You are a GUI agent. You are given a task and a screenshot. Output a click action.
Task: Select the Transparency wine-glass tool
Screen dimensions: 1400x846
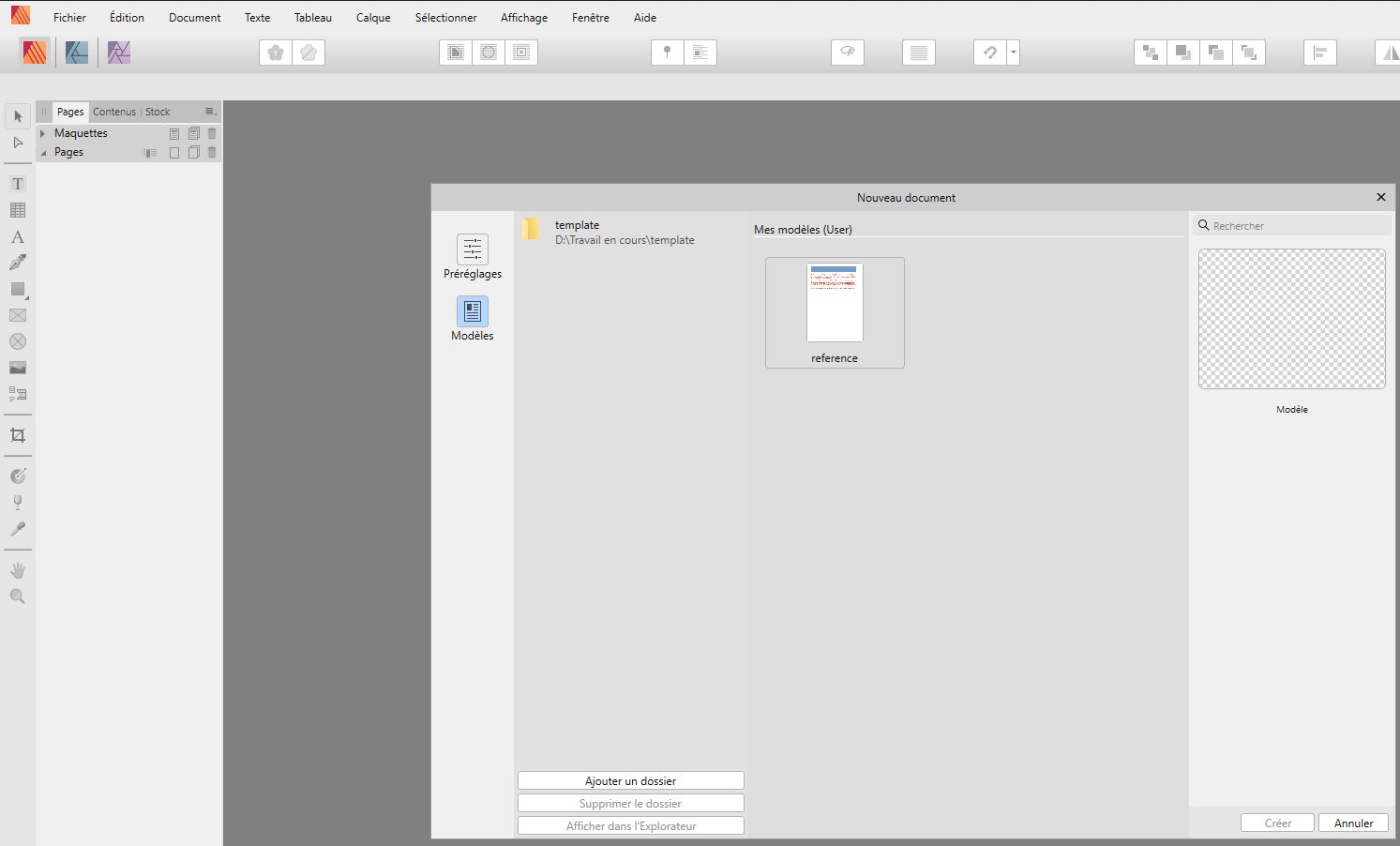point(18,503)
